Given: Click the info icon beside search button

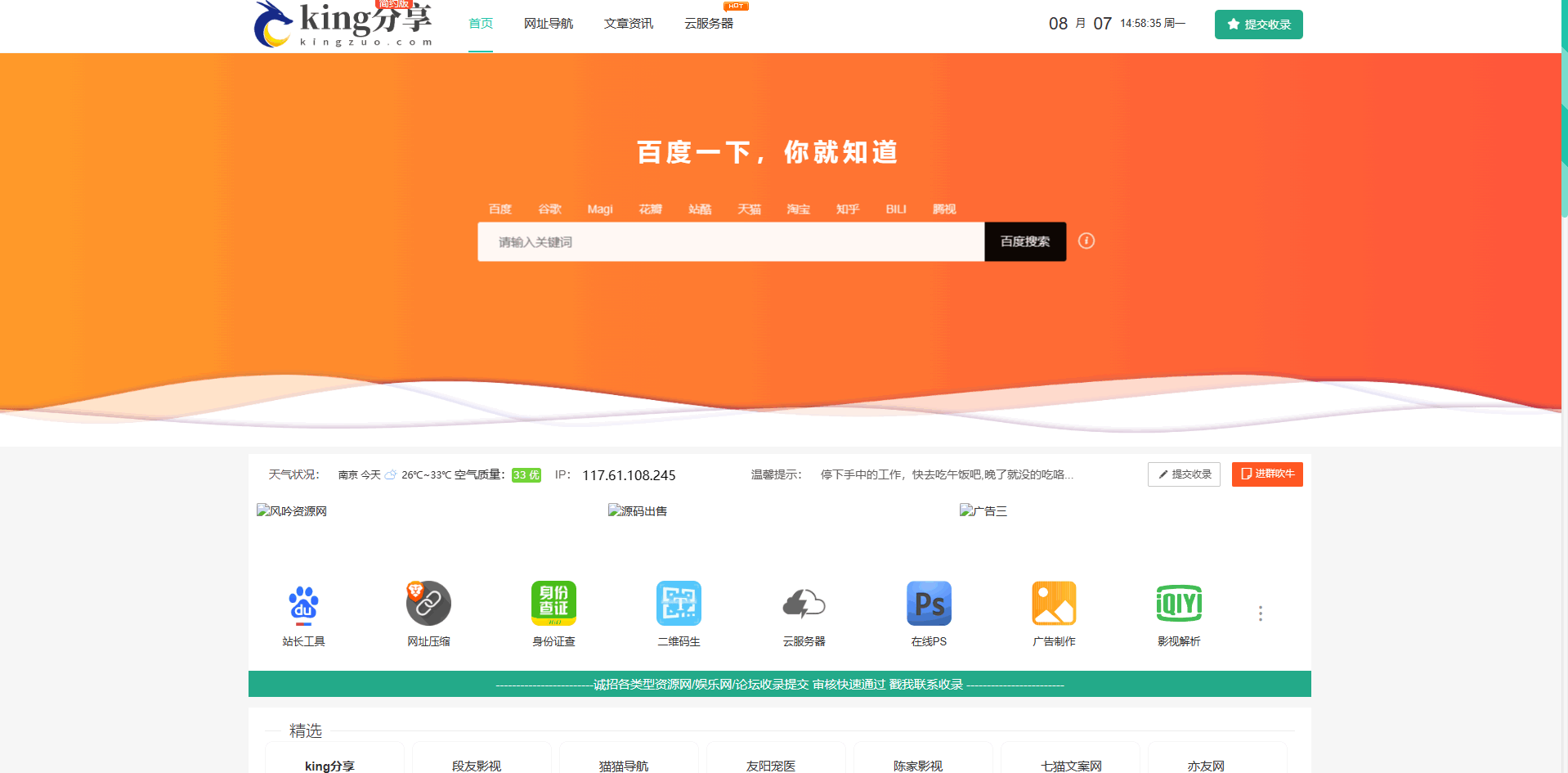Looking at the screenshot, I should pos(1086,240).
